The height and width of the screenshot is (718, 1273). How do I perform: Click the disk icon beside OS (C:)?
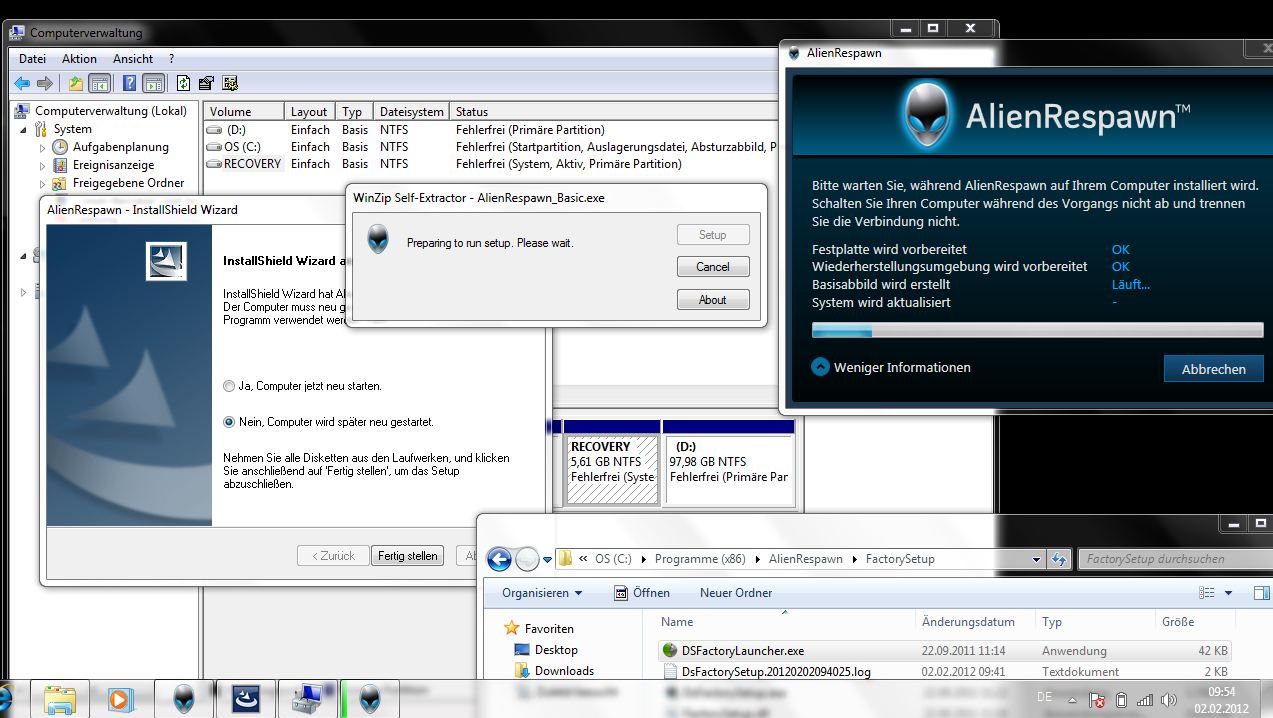point(215,147)
